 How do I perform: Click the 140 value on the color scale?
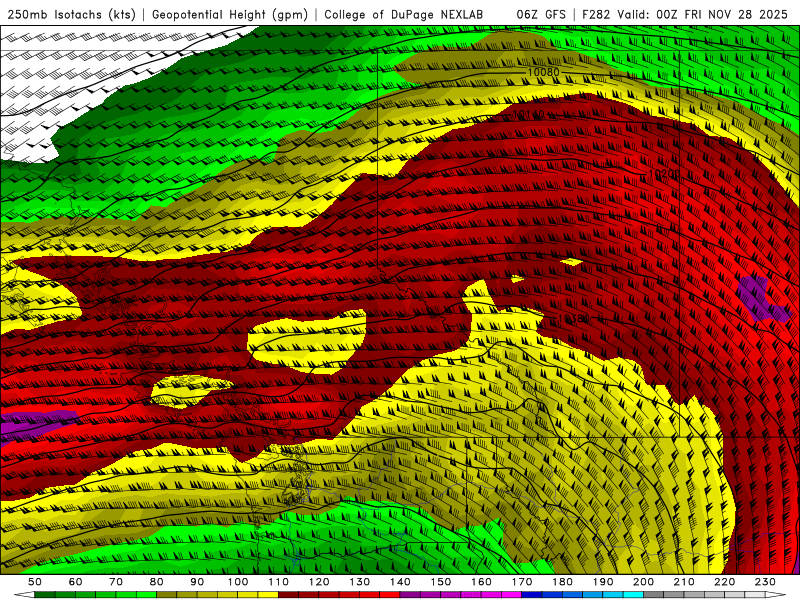pos(400,582)
